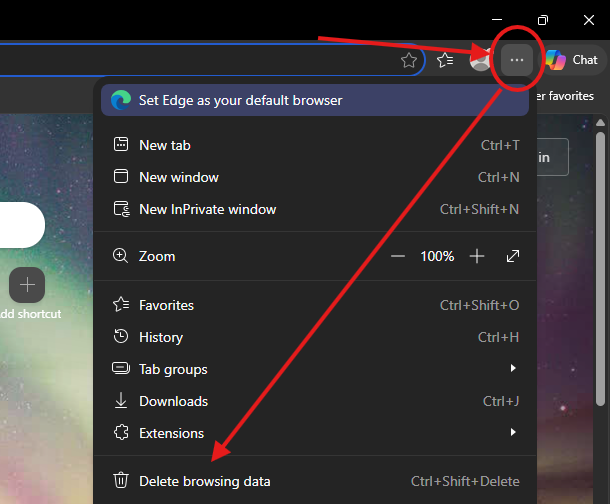This screenshot has width=610, height=504.
Task: Click the Ctrl+Shift+Delete shortcut text
Action: [465, 481]
